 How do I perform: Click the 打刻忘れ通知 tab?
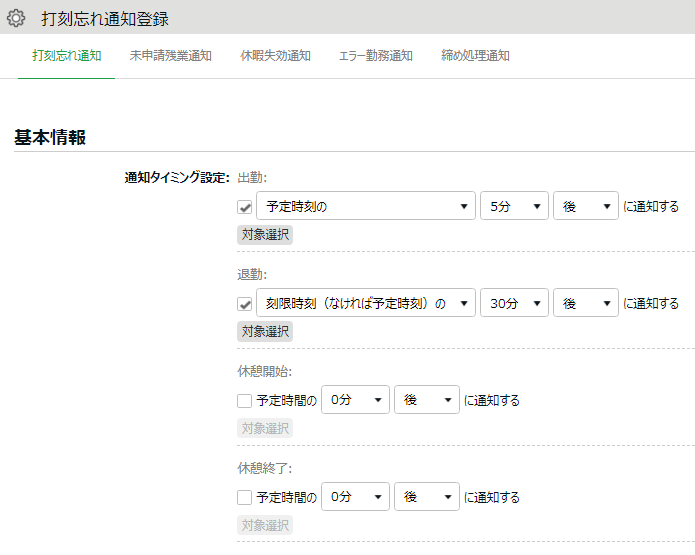pos(66,56)
